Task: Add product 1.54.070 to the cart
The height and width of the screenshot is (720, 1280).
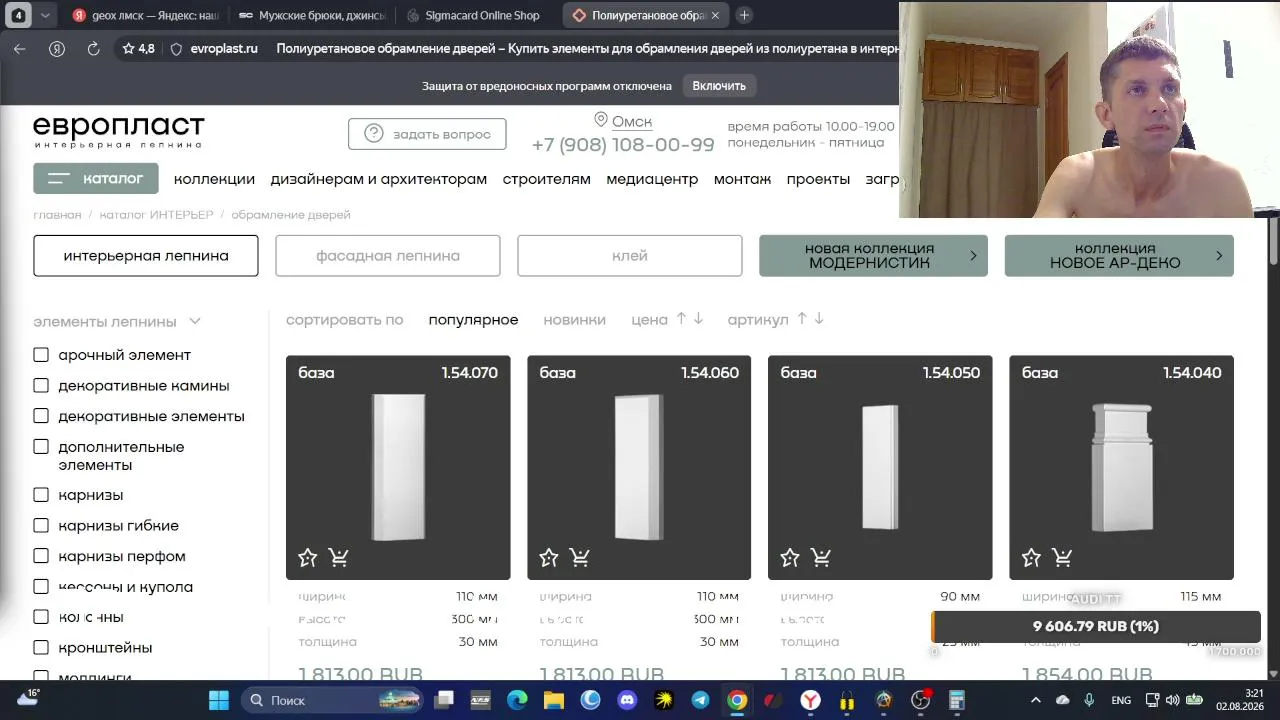Action: tap(338, 558)
